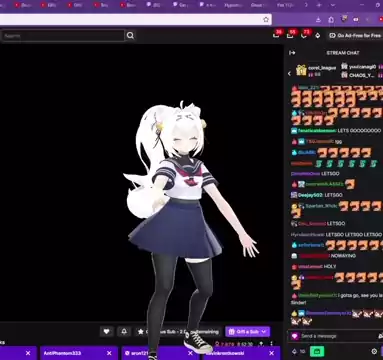Image resolution: width=383 pixels, height=360 pixels.
Task: Close the AntiPhantom333 notification tab
Action: pyautogui.click(x=109, y=353)
